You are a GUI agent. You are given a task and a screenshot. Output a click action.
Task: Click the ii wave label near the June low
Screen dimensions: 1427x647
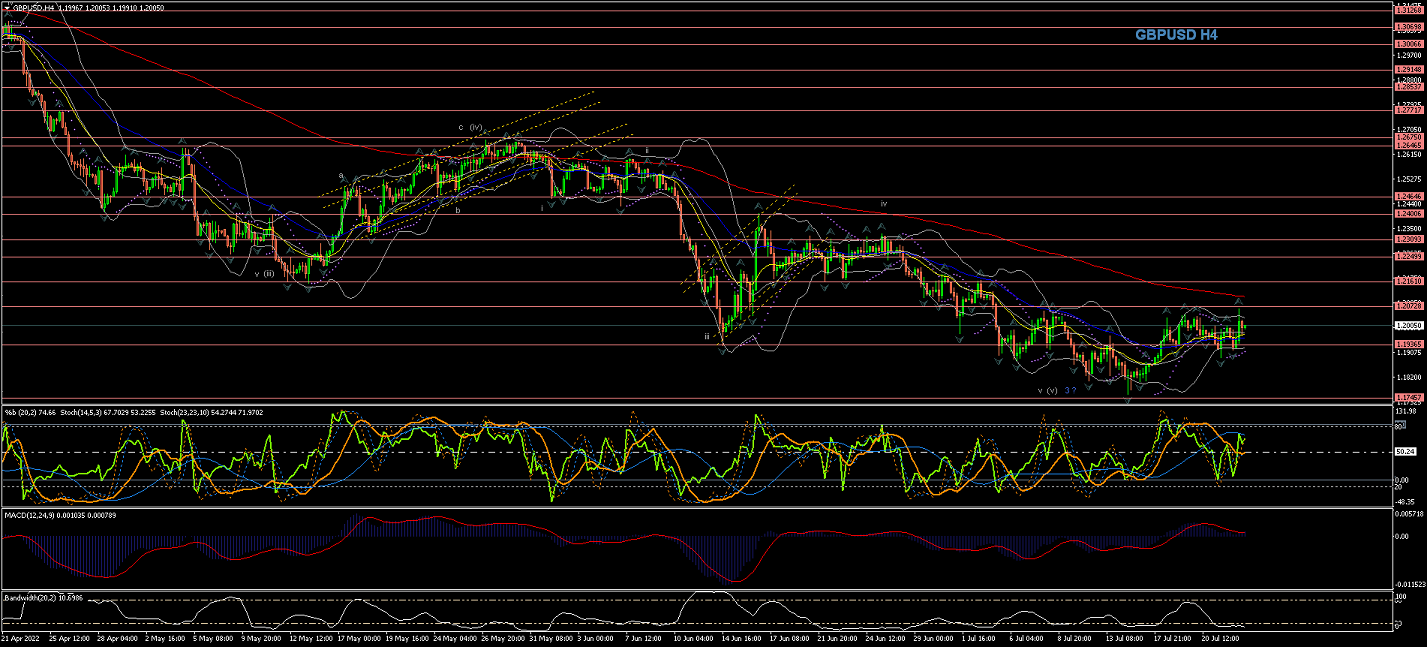point(706,336)
